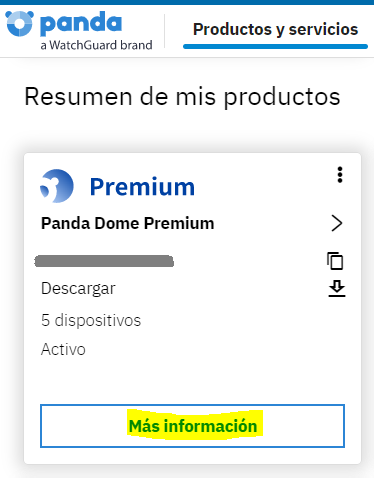The image size is (374, 478).
Task: Click the blue panda wordmark
Action: [81, 23]
